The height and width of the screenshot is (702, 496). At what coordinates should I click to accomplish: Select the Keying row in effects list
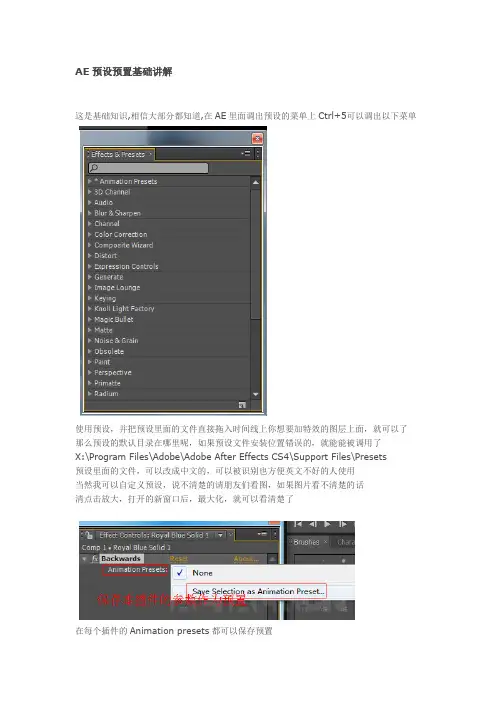(x=168, y=298)
